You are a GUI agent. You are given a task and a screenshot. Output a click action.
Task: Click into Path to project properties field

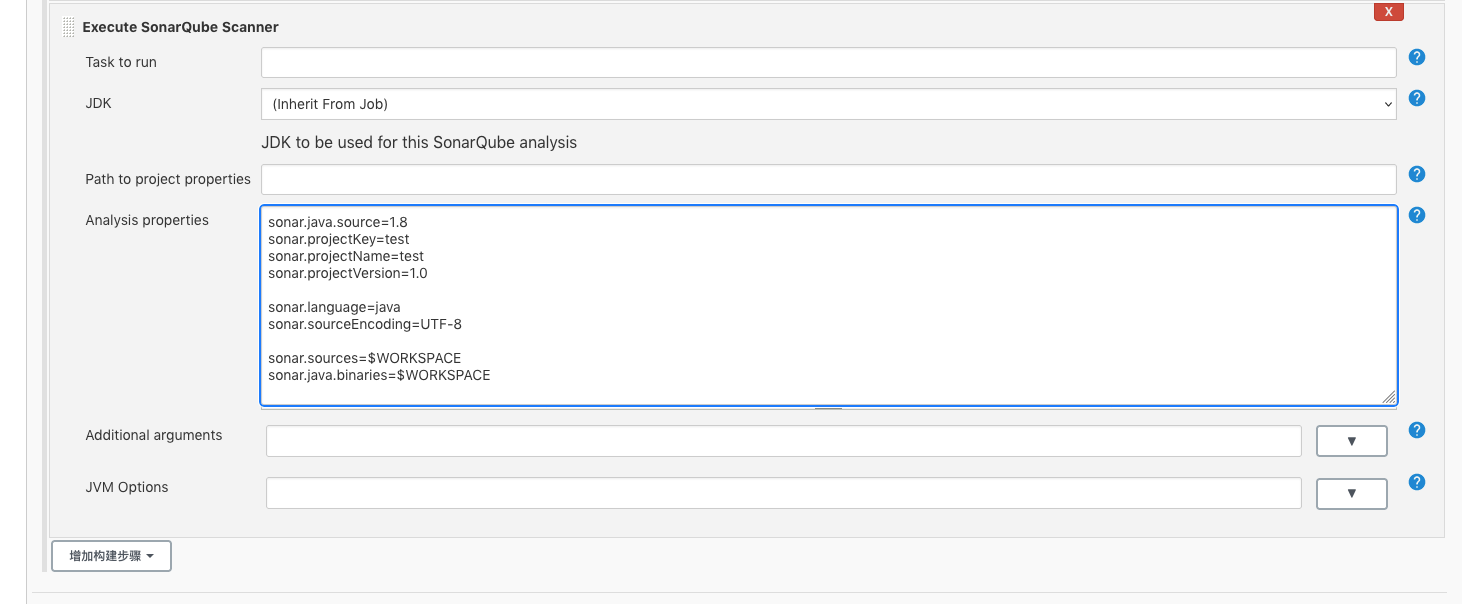coord(828,180)
